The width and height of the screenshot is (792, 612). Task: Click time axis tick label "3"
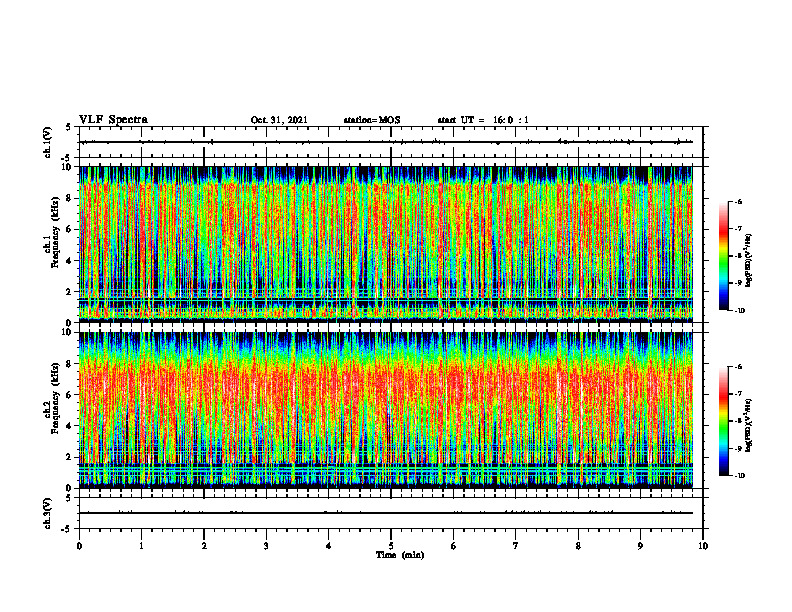pos(266,546)
